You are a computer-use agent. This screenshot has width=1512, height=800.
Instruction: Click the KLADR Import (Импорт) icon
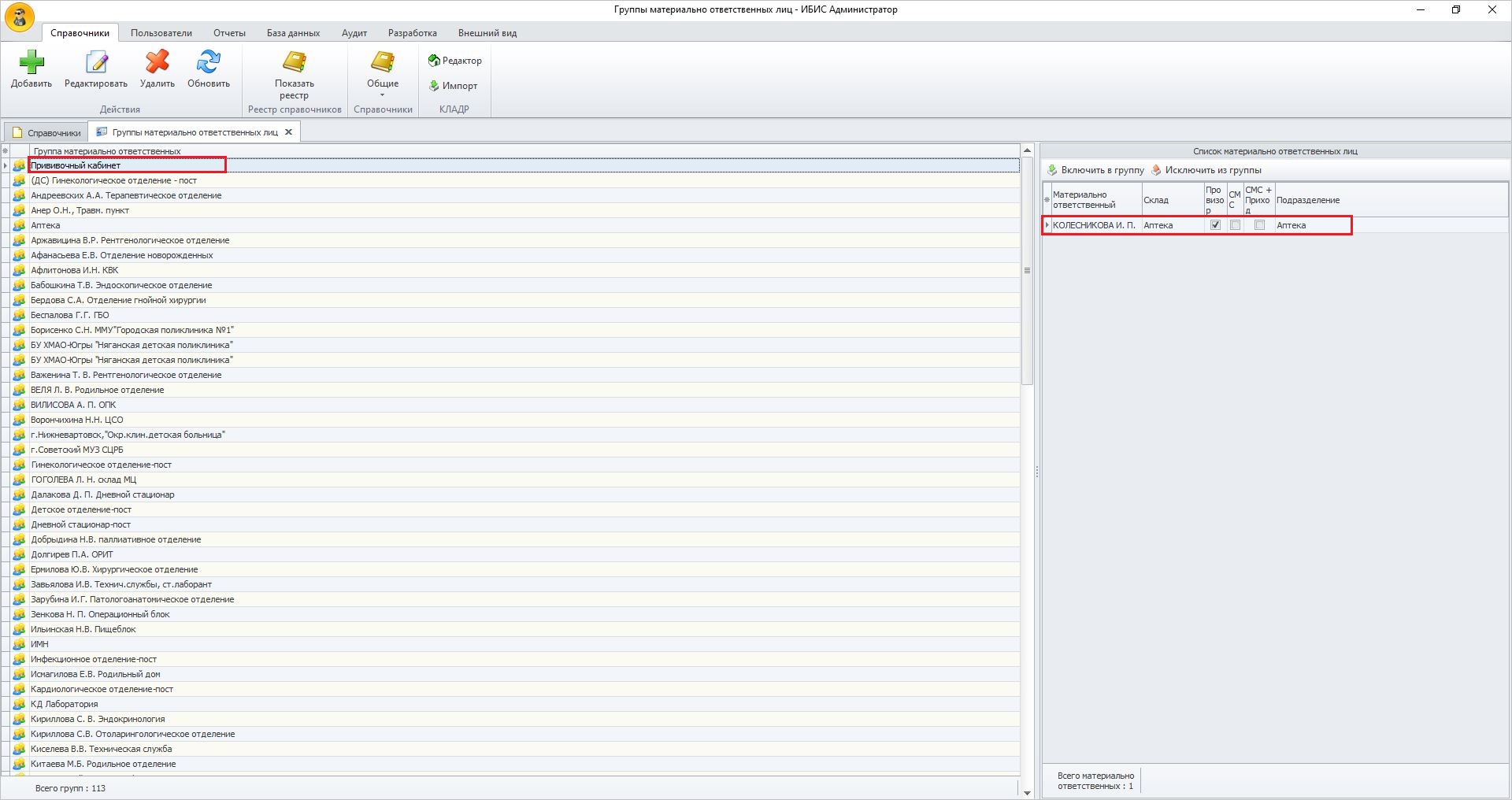(434, 86)
